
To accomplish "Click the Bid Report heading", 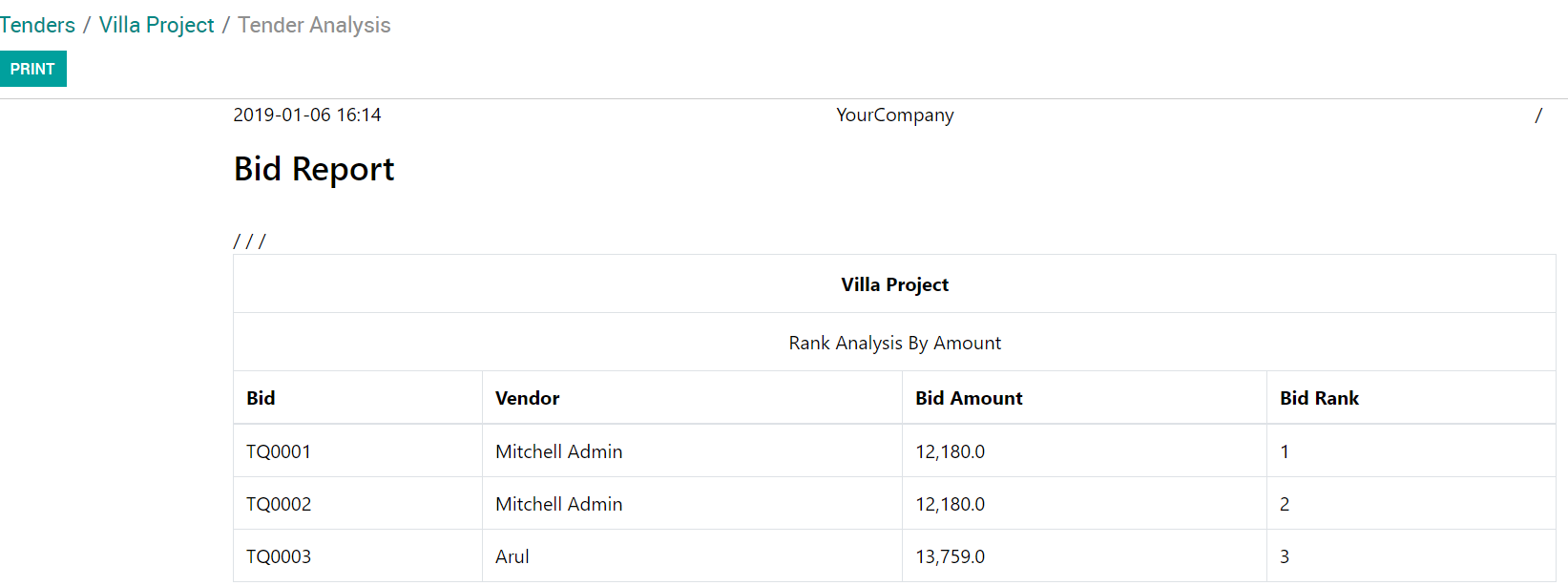I will [314, 169].
